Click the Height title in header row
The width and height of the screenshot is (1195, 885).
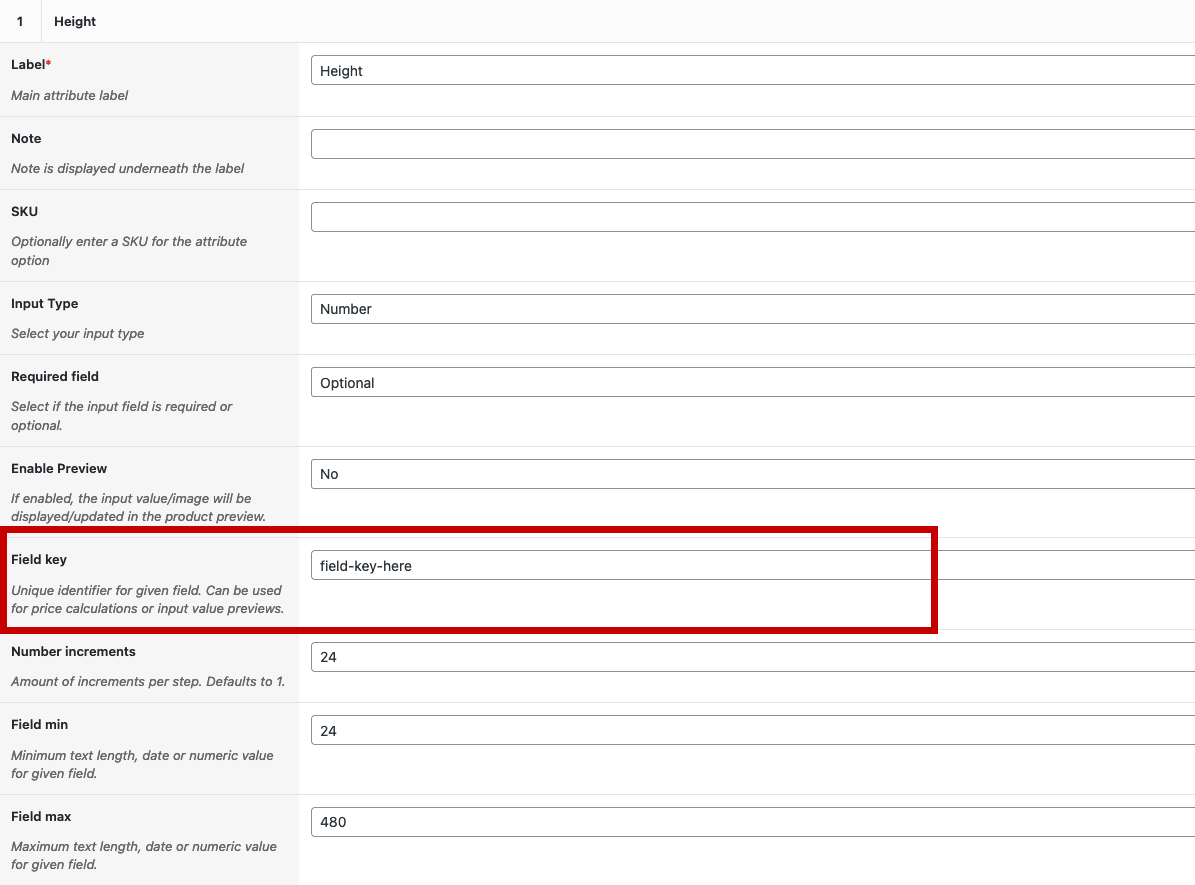pyautogui.click(x=75, y=21)
